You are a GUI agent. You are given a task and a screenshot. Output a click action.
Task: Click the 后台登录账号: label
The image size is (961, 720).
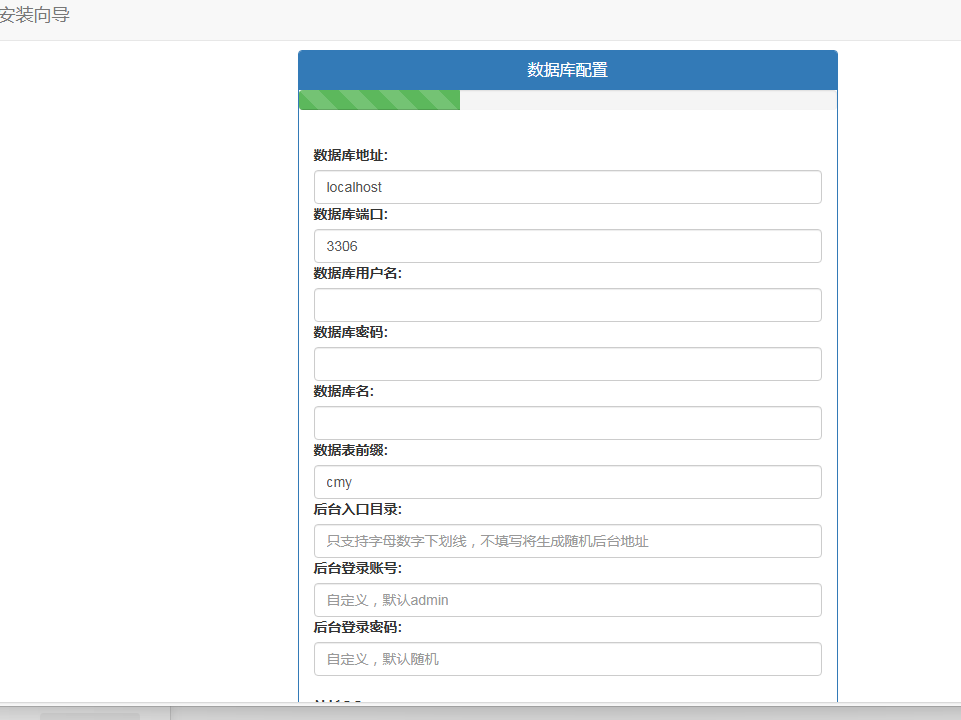point(358,568)
